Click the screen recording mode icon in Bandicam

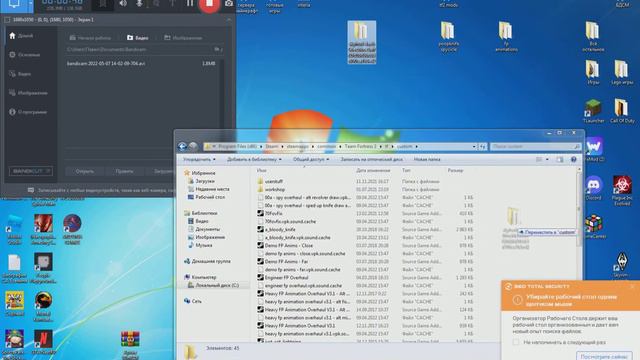pyautogui.click(x=13, y=4)
